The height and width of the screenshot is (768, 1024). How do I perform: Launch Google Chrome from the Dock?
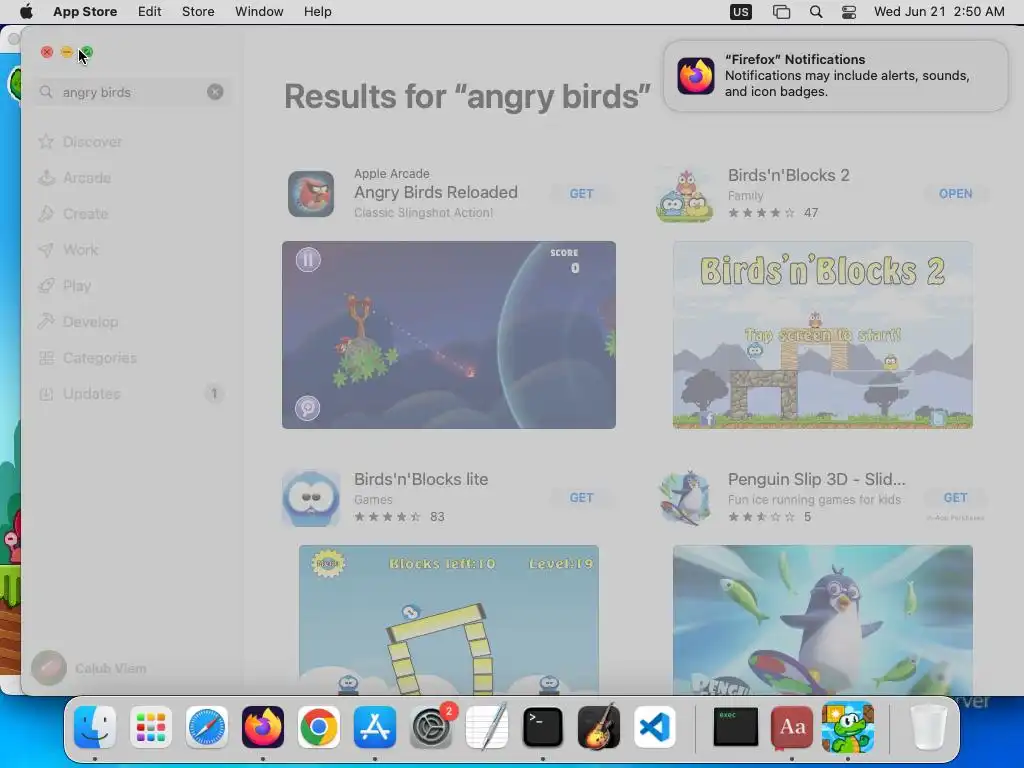(x=319, y=727)
